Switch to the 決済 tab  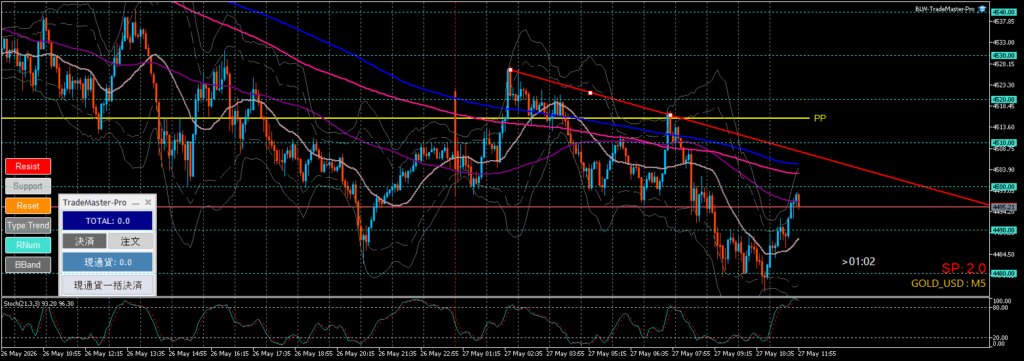pyautogui.click(x=84, y=242)
